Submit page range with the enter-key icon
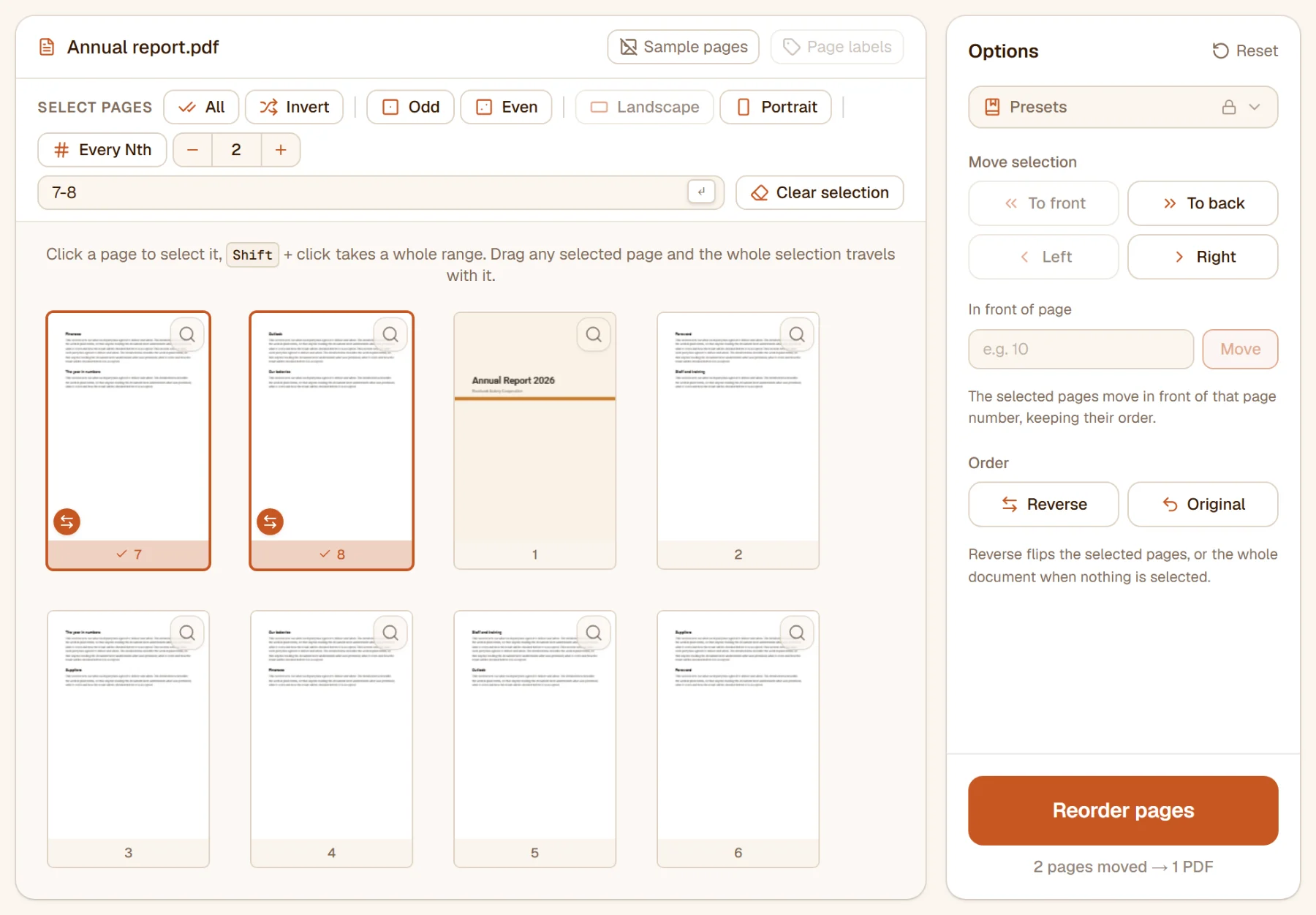1316x915 pixels. (x=701, y=192)
